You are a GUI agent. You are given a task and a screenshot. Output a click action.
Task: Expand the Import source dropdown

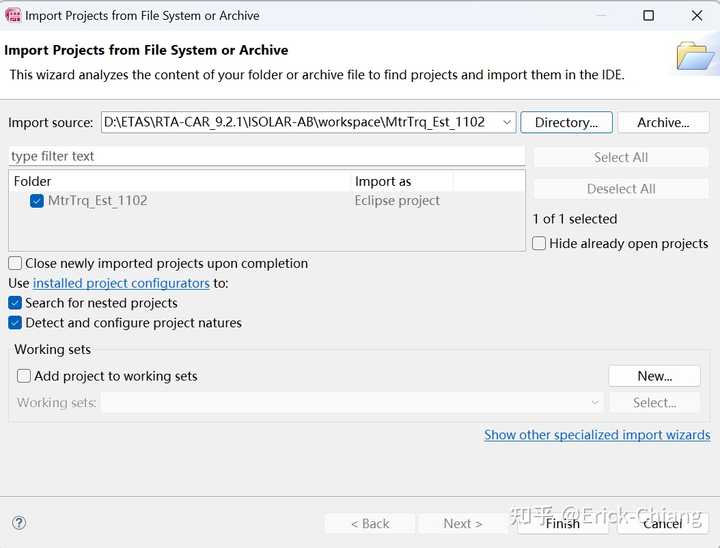tap(507, 123)
